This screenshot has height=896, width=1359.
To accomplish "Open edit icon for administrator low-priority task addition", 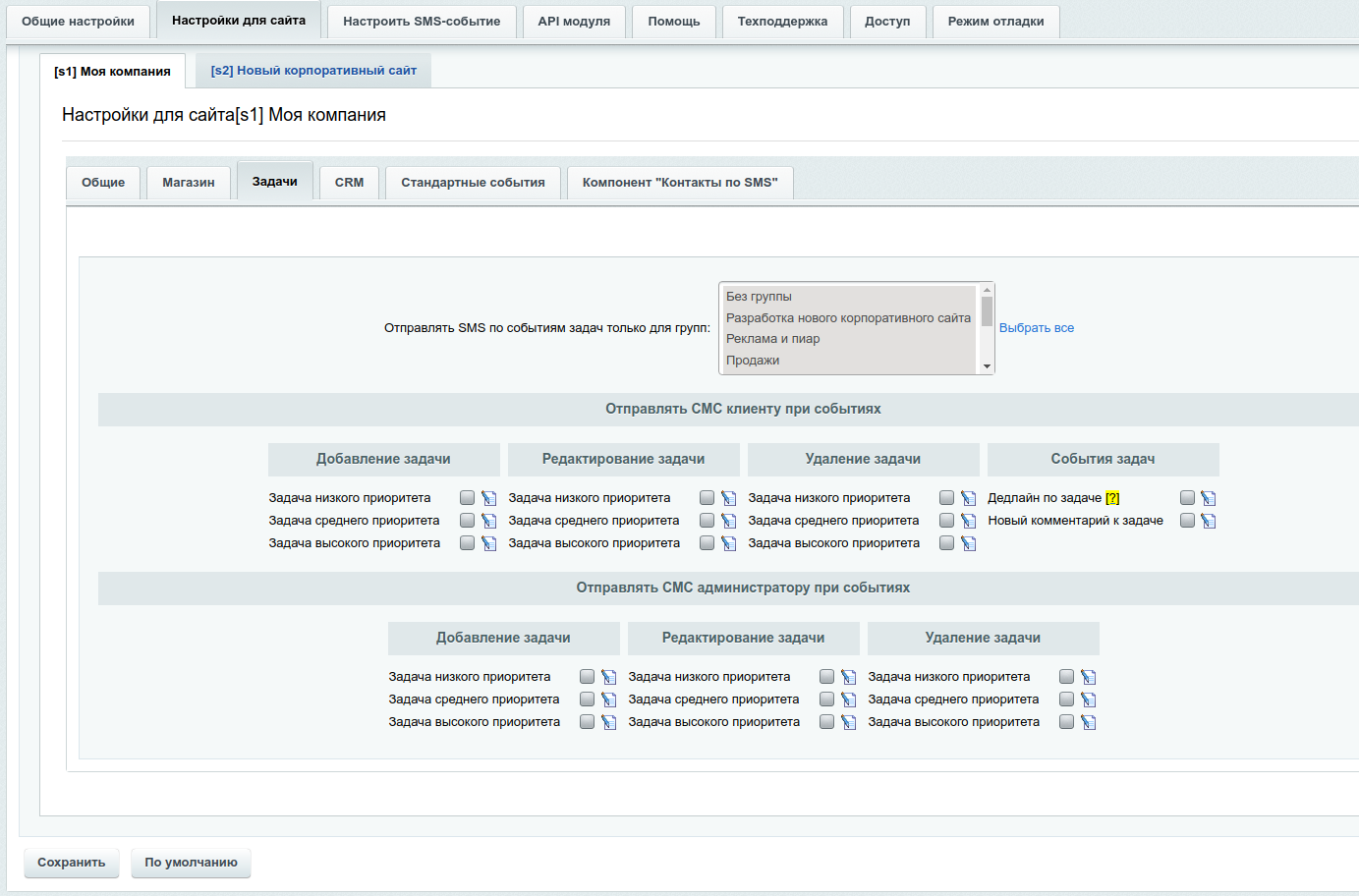I will pyautogui.click(x=608, y=677).
